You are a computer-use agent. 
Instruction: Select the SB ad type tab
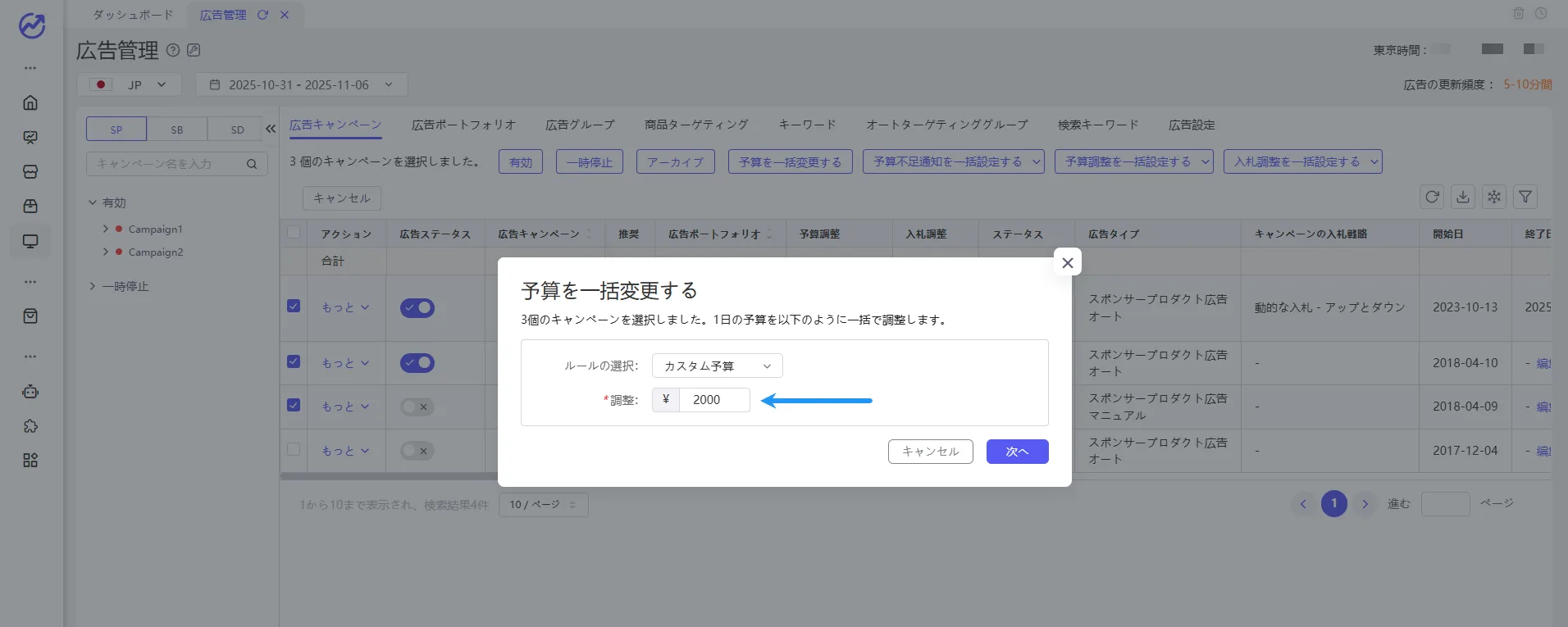click(x=177, y=129)
